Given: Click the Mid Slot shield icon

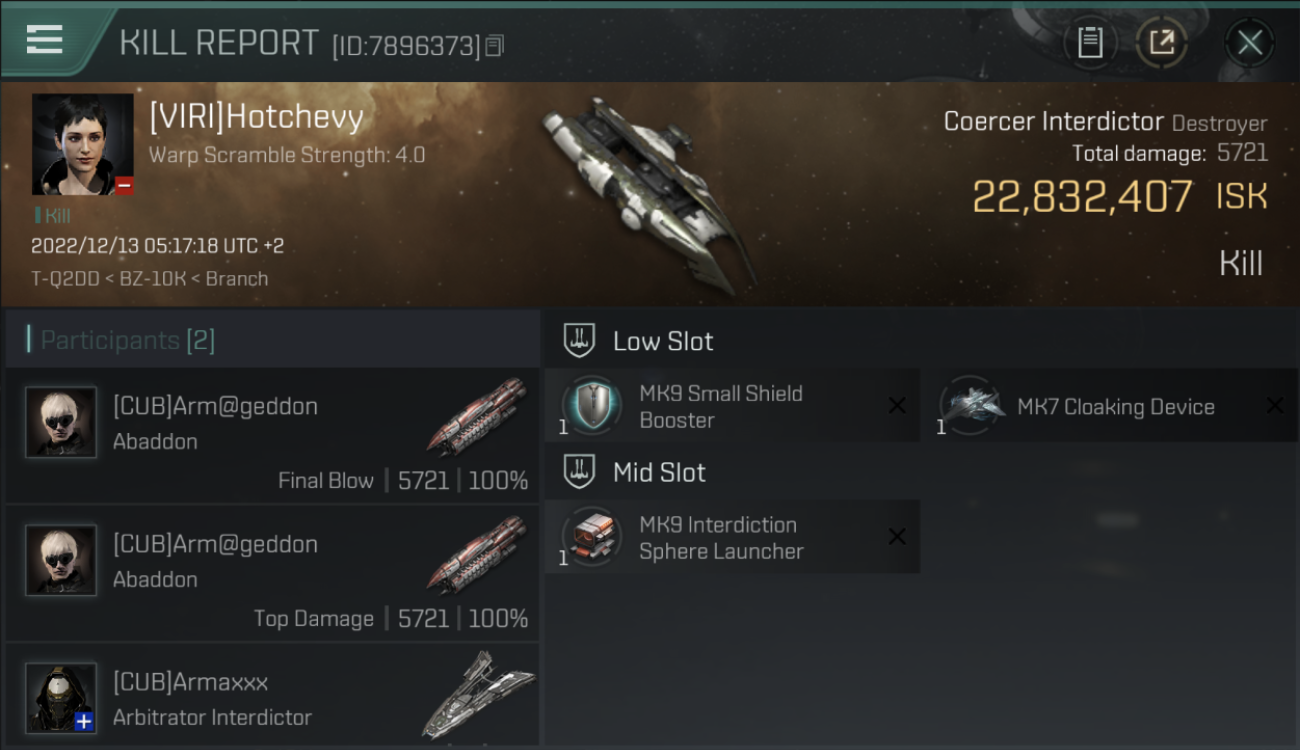Looking at the screenshot, I should (x=579, y=472).
